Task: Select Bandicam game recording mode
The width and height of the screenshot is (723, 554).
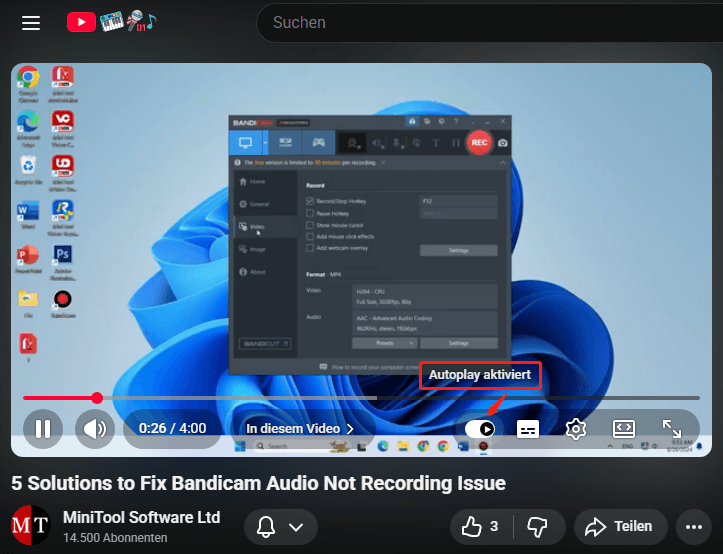Action: [x=318, y=143]
